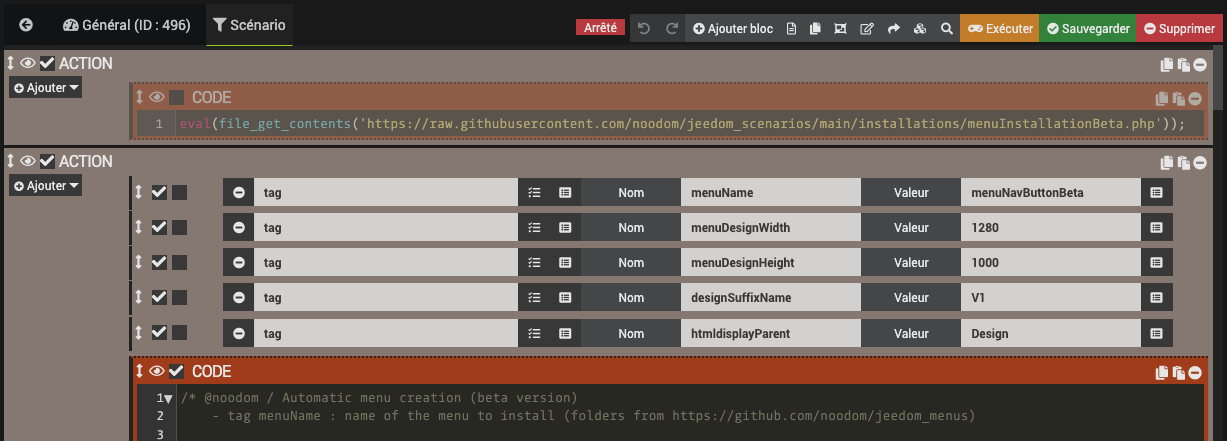Uncheck the bottom CODE block checkbox
Image resolution: width=1227 pixels, height=441 pixels.
[x=177, y=371]
